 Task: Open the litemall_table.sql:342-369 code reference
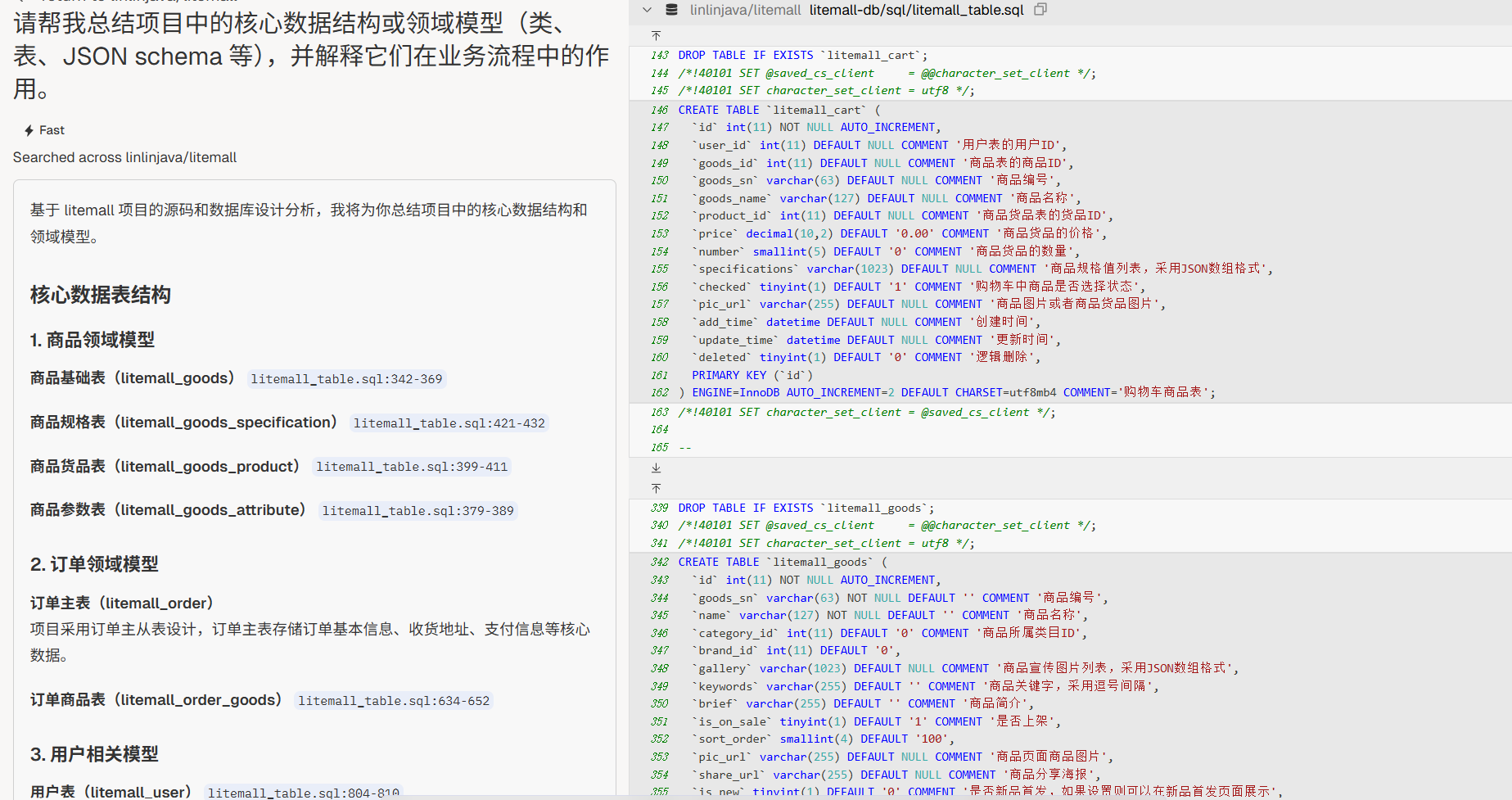[346, 379]
